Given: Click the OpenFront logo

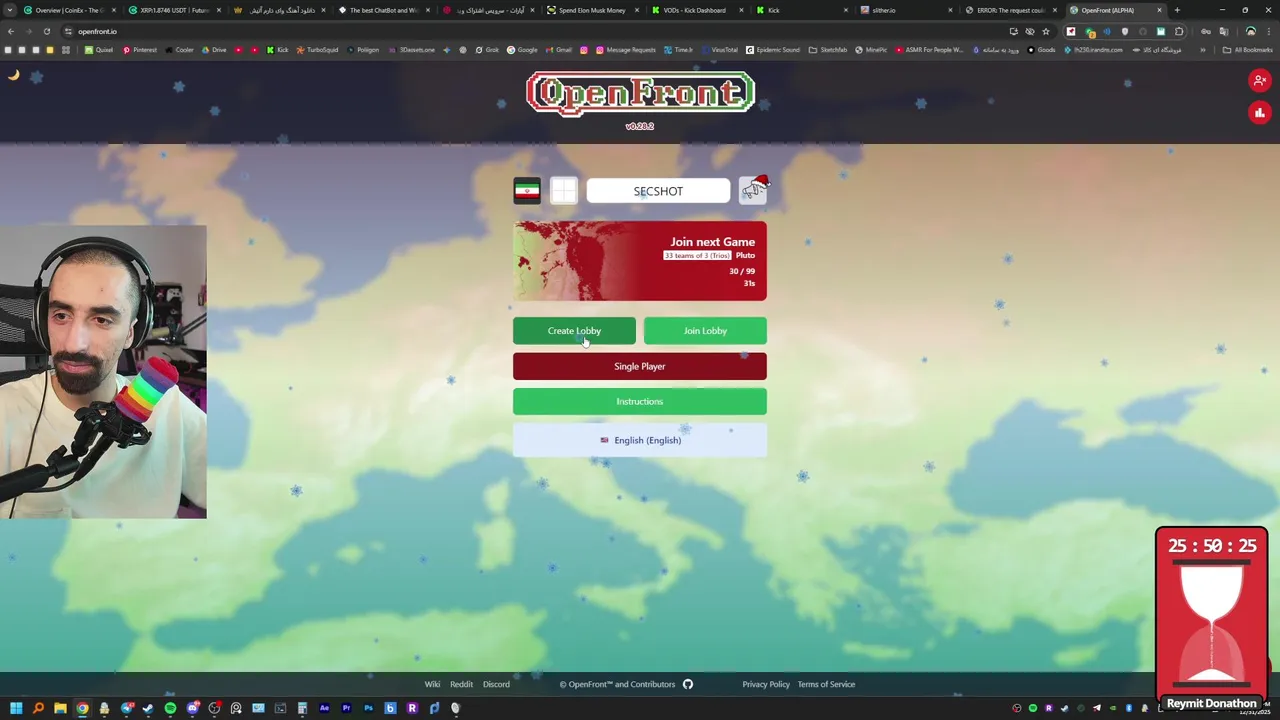Looking at the screenshot, I should pos(640,93).
